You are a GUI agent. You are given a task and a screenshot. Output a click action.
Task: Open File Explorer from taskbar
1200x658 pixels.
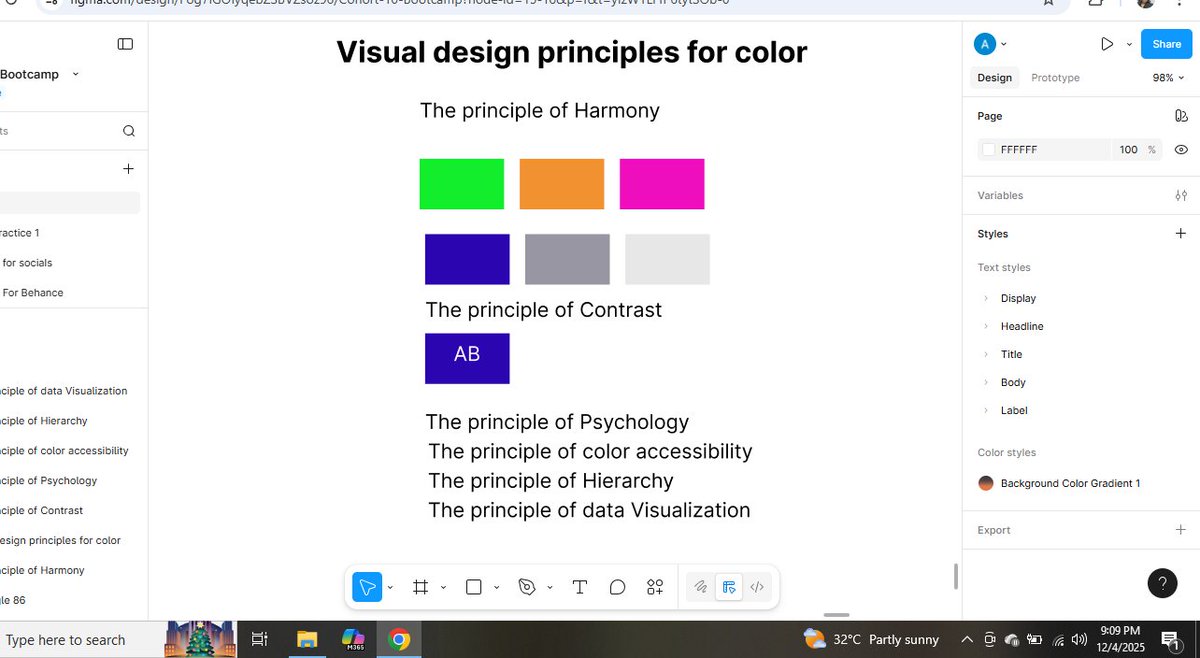pyautogui.click(x=307, y=640)
